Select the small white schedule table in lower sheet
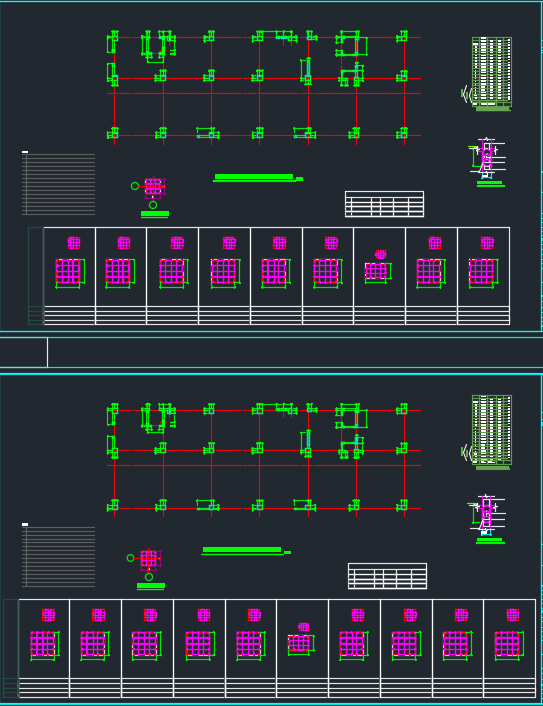Viewport: 543px width, 706px height. pyautogui.click(x=387, y=576)
